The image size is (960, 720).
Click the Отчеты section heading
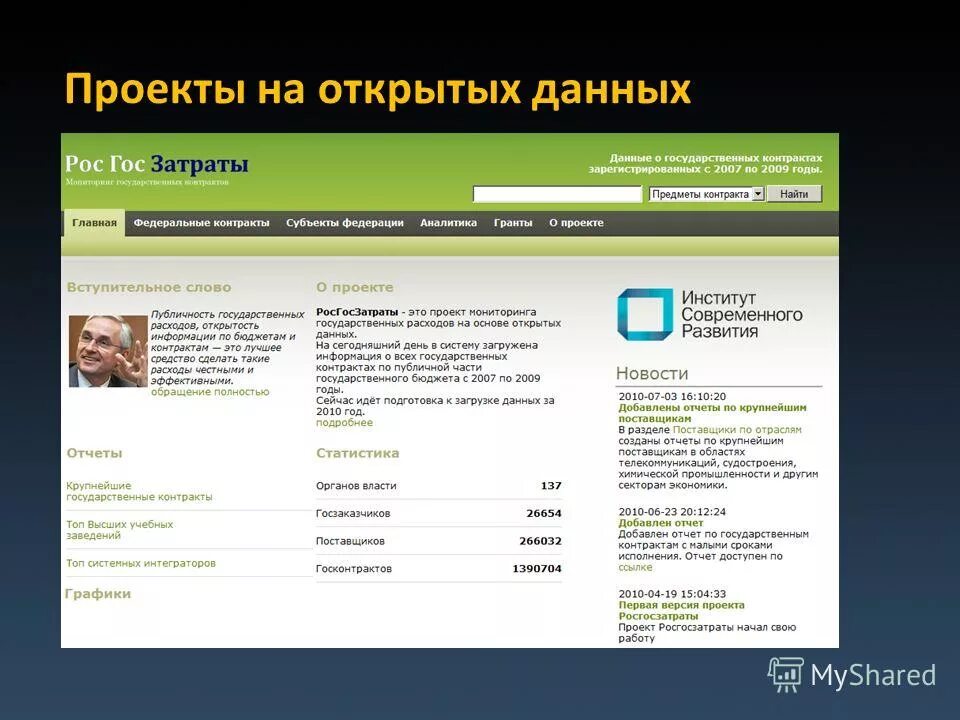[x=94, y=453]
